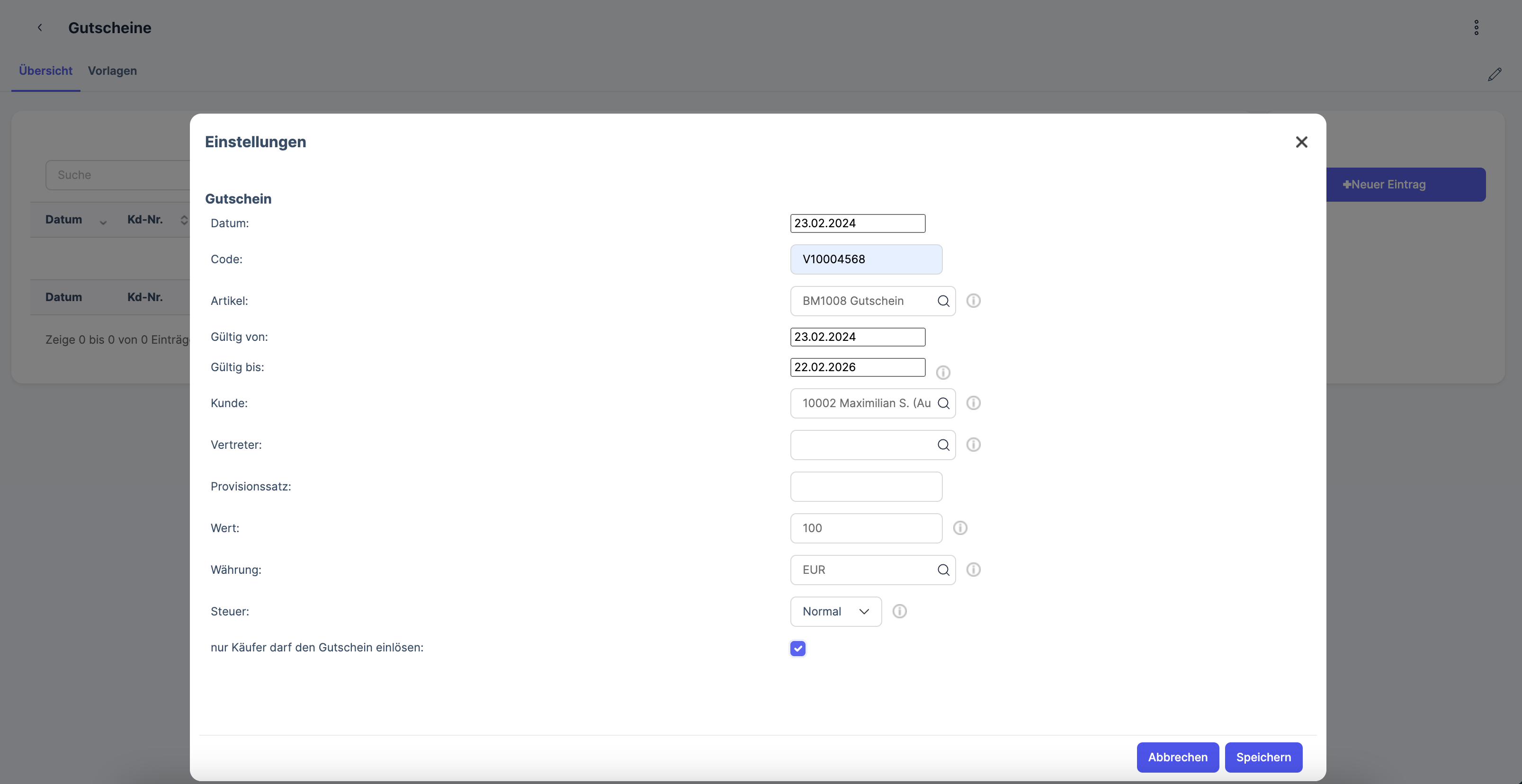Click the info icon next to Wert
Image resolution: width=1522 pixels, height=784 pixels.
point(960,527)
